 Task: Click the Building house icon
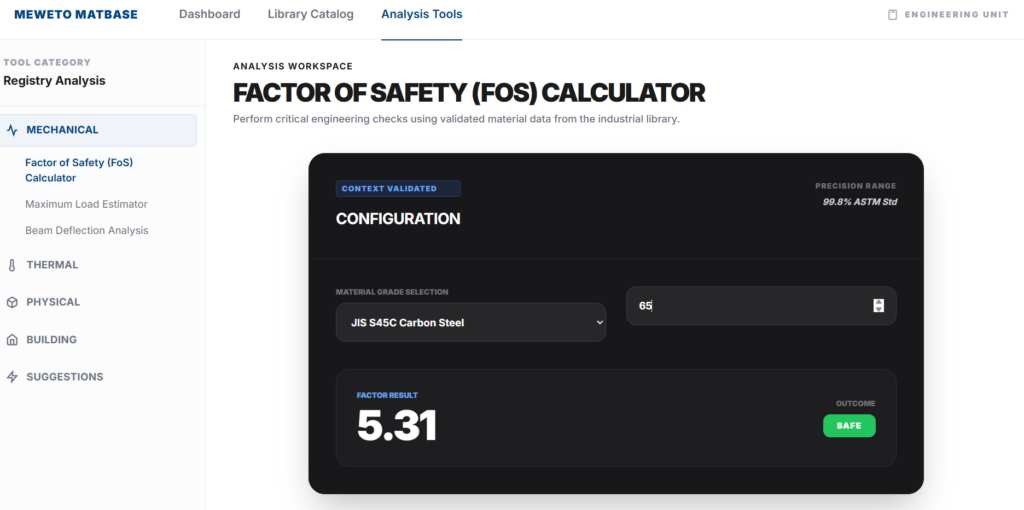pyautogui.click(x=13, y=340)
